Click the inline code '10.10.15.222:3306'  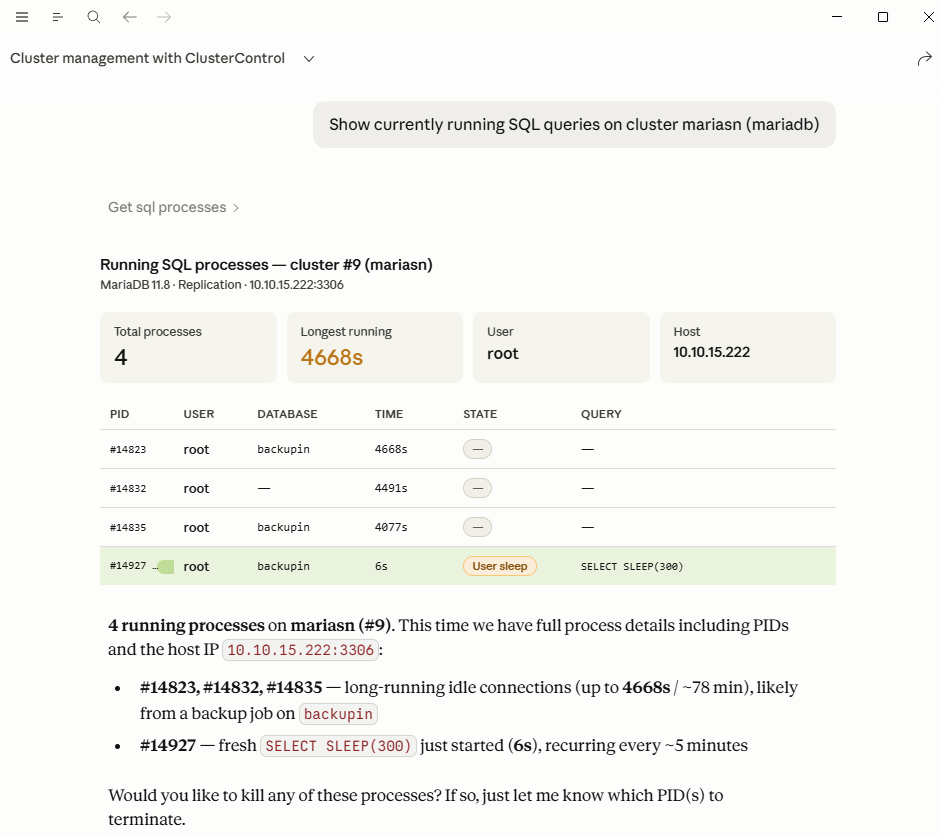click(x=300, y=650)
